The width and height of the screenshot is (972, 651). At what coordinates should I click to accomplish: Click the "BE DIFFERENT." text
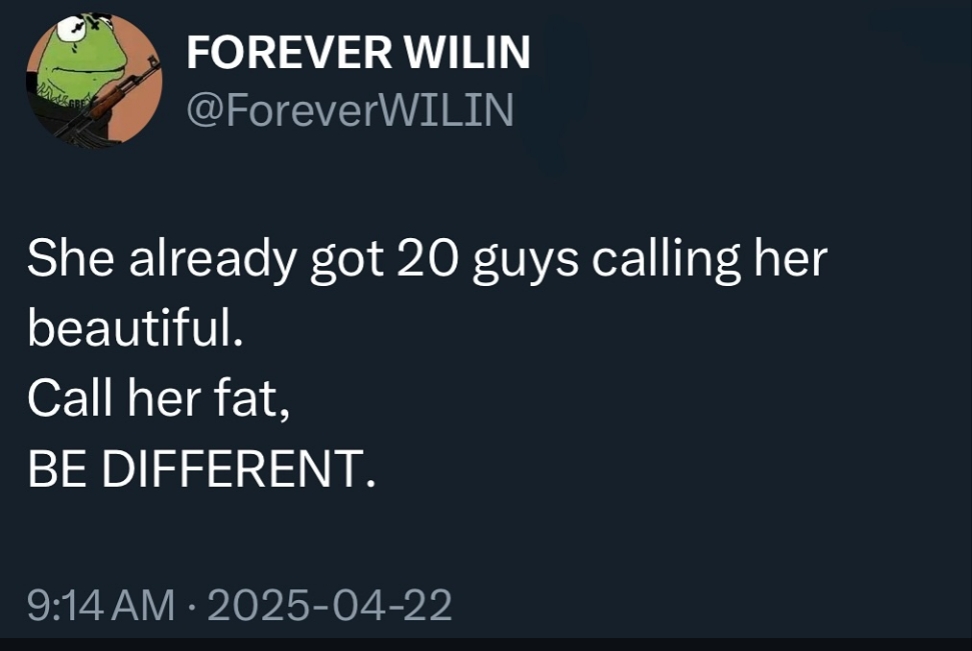pos(202,469)
